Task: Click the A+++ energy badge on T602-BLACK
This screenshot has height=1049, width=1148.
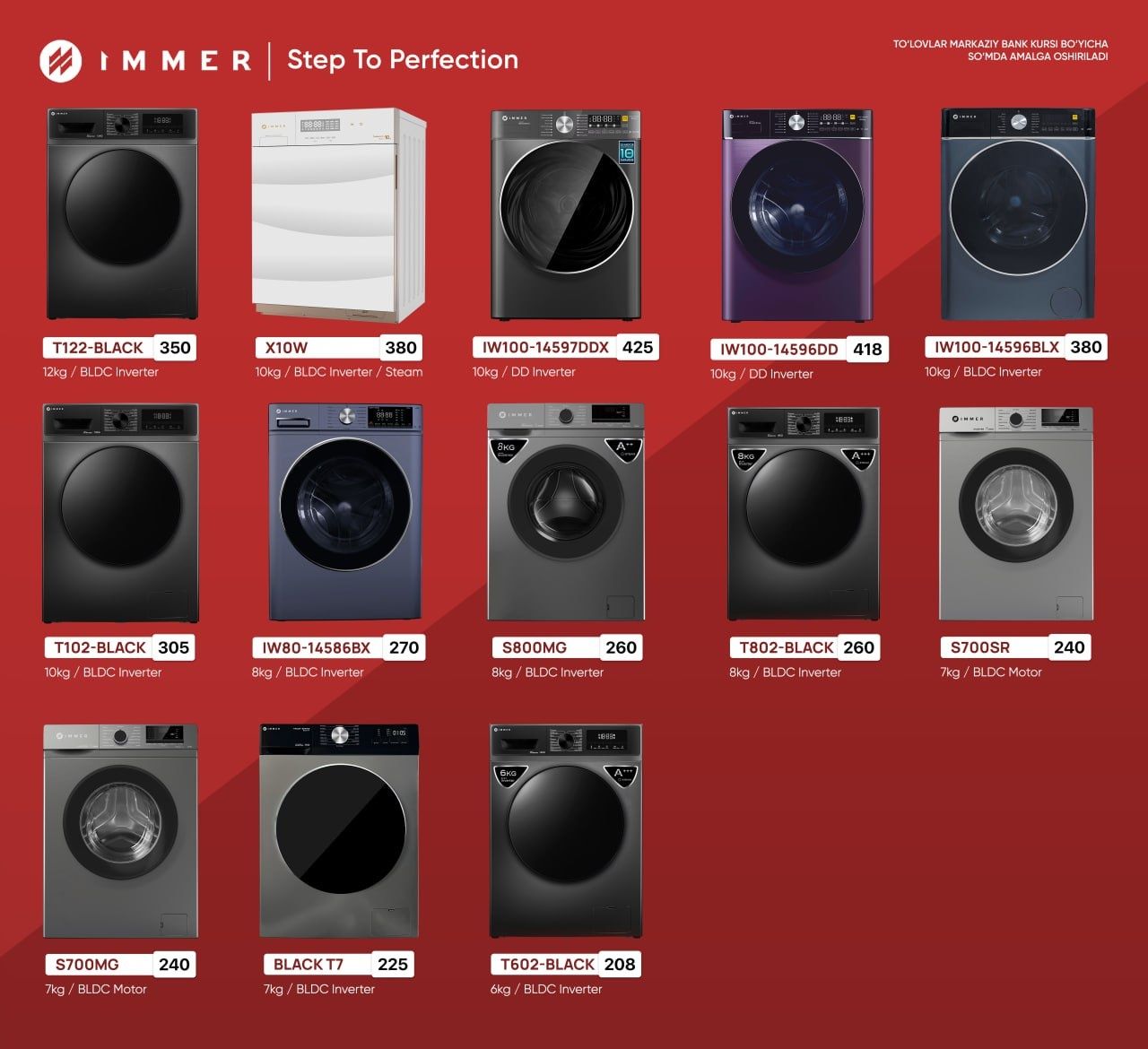Action: pos(622,775)
